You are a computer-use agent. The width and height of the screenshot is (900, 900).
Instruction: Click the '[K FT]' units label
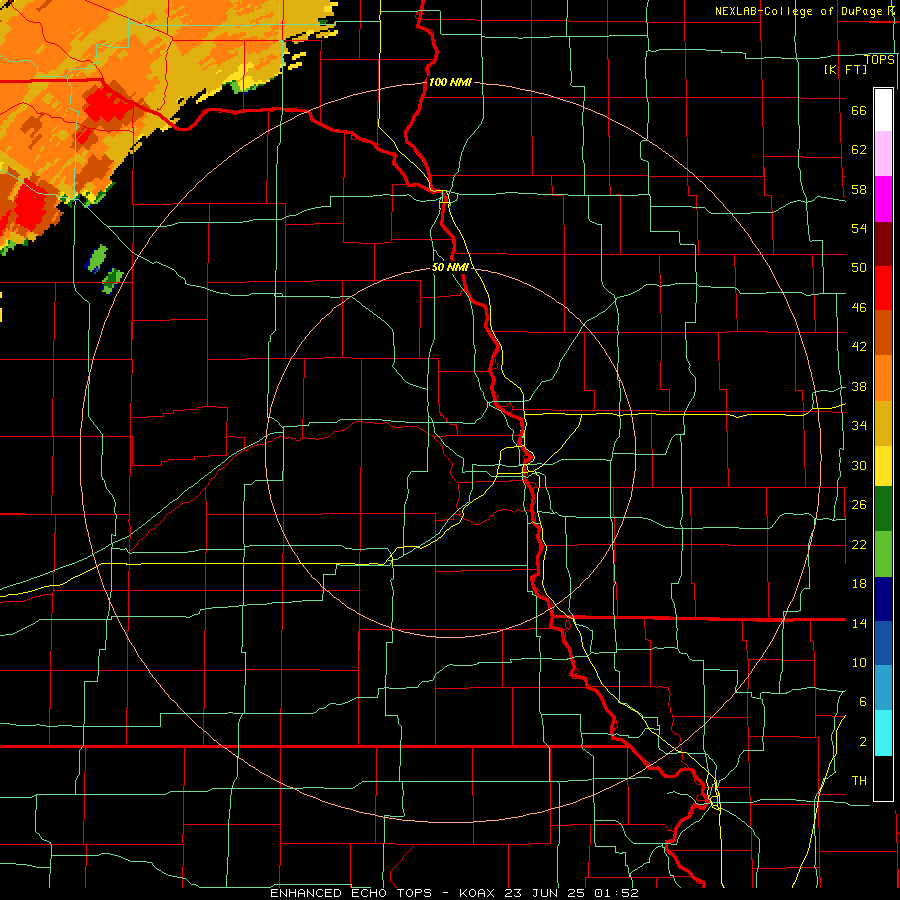coord(845,69)
